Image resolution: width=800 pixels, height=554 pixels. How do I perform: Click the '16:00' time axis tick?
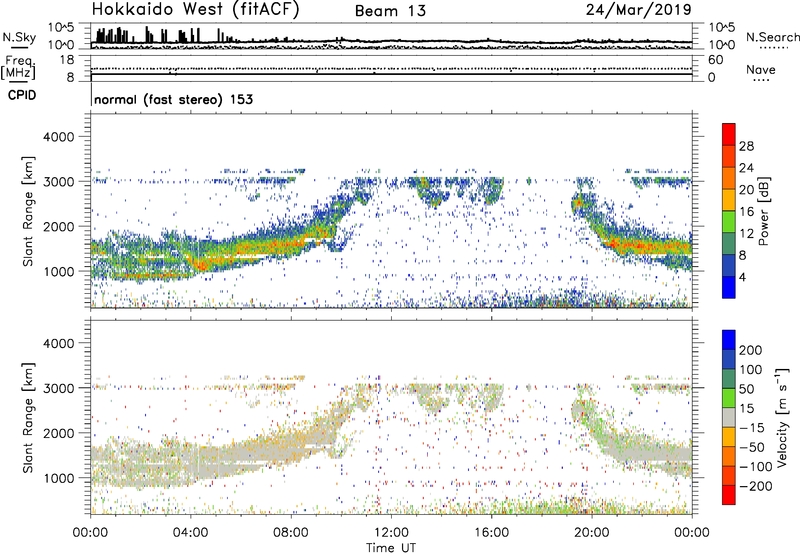pyautogui.click(x=491, y=533)
